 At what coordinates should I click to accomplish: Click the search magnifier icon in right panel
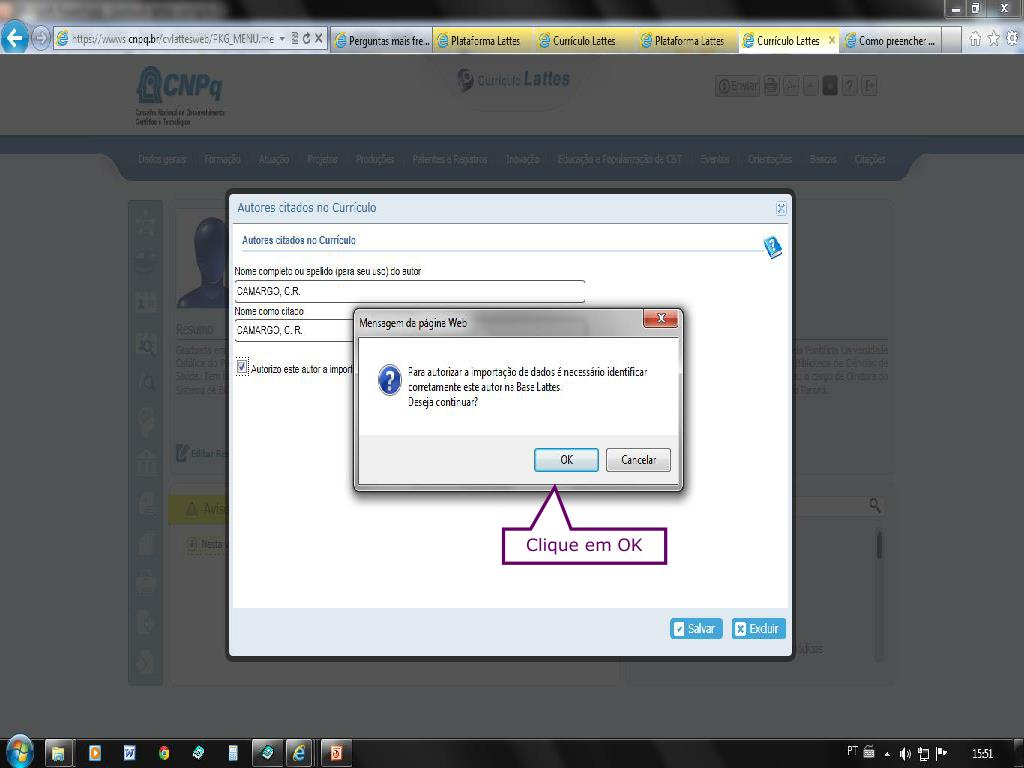click(874, 505)
